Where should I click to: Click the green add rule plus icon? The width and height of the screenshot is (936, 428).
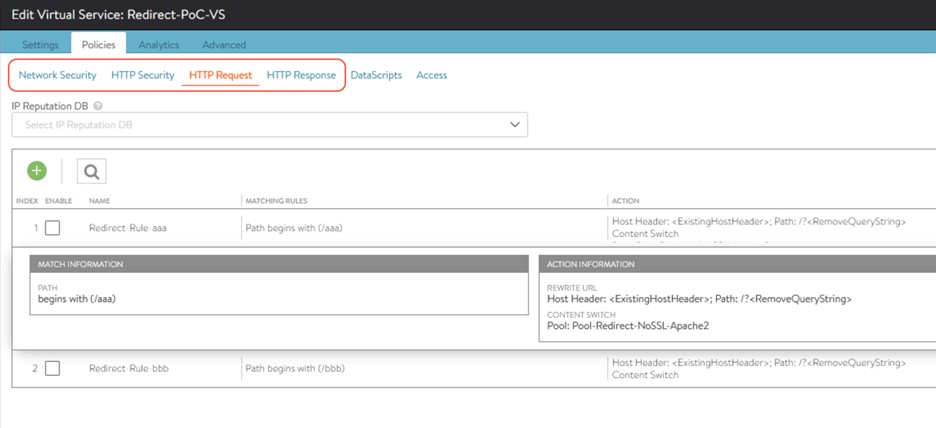click(x=37, y=171)
